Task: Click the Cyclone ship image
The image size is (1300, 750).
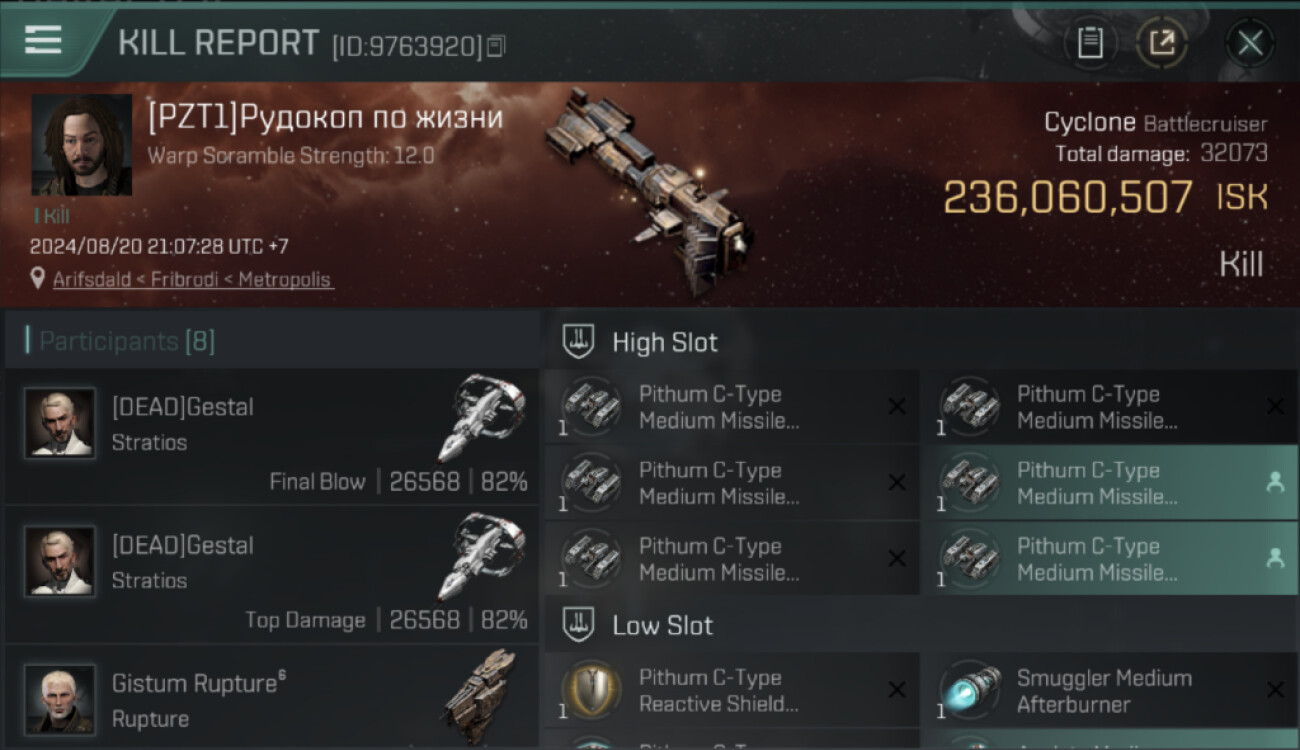Action: coord(648,190)
